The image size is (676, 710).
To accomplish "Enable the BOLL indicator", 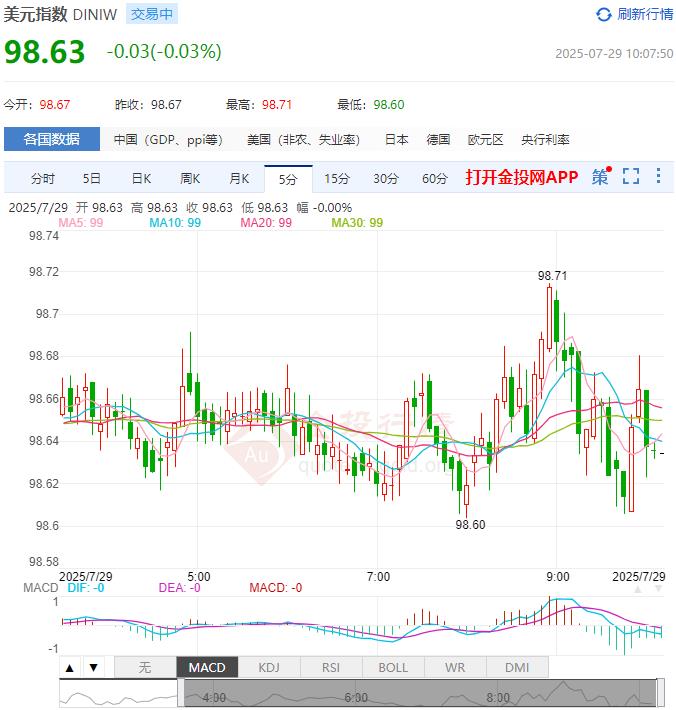I will point(393,667).
